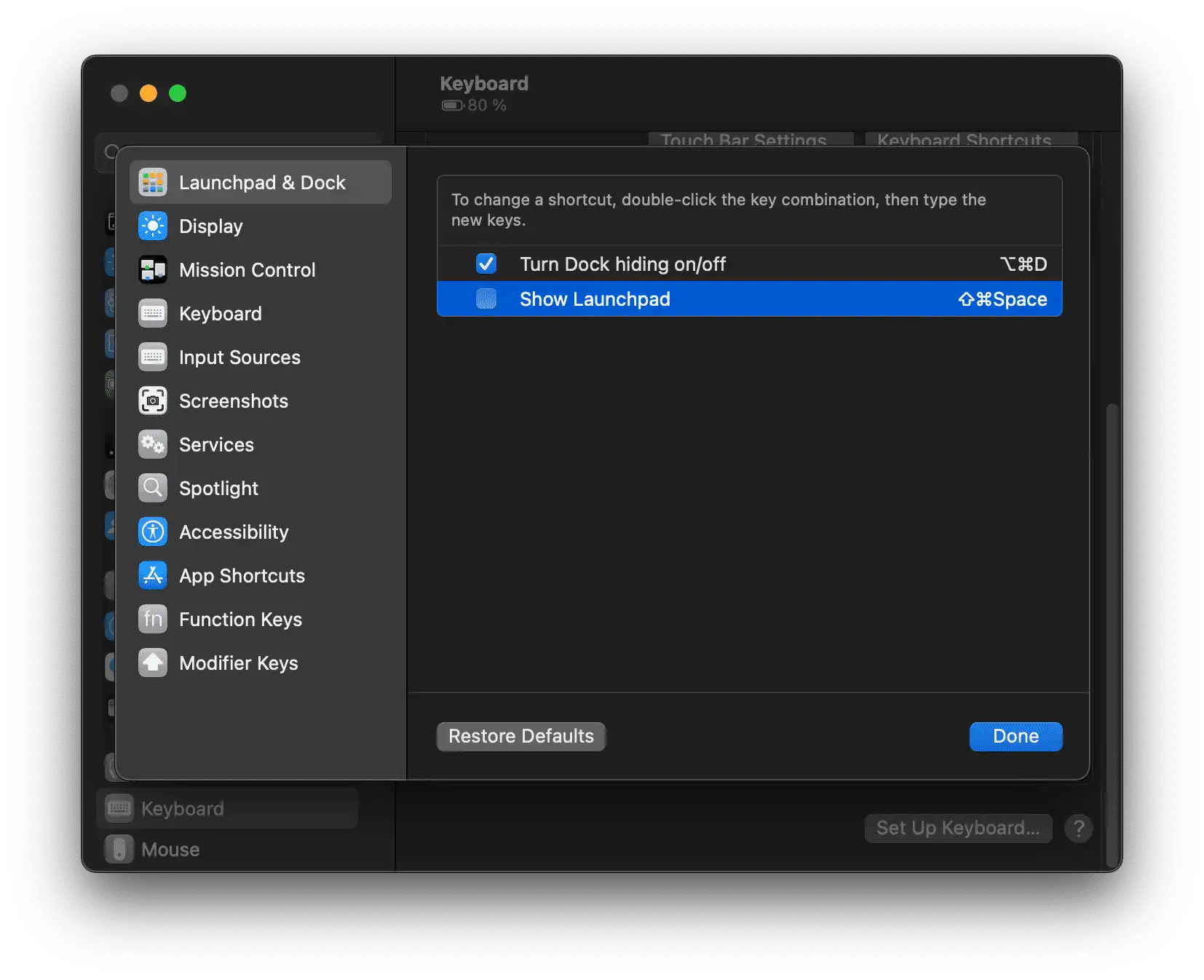
Task: Select the App Shortcuts icon
Action: [x=153, y=575]
